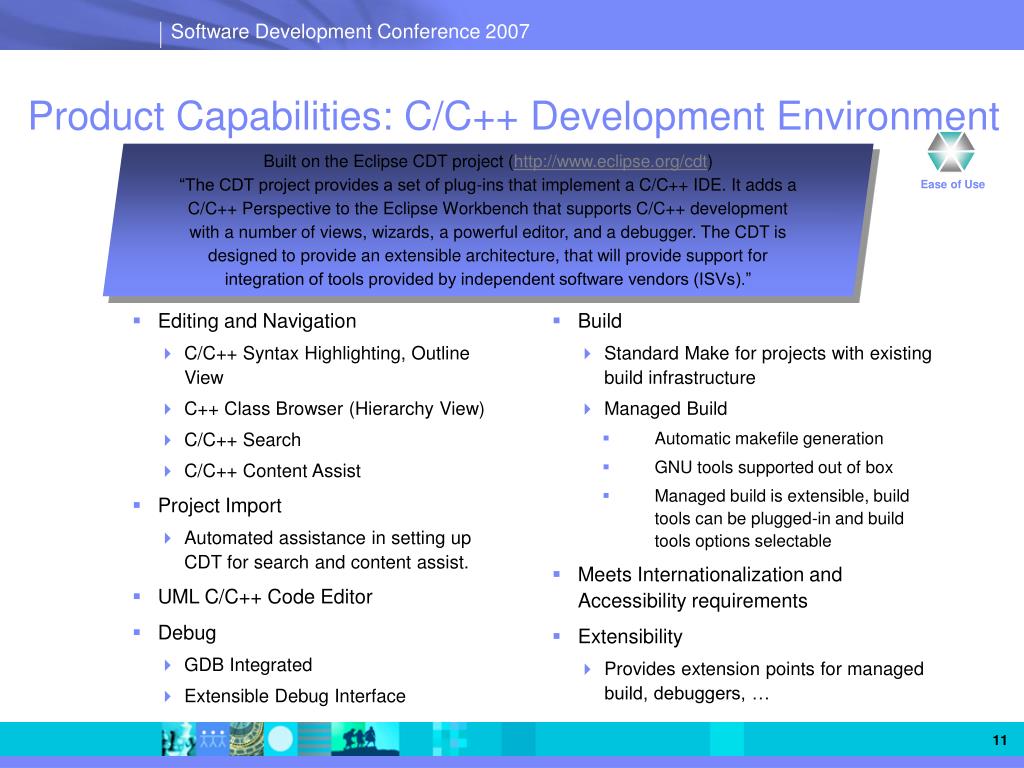
Task: Click 'C/C++ Syntax Highlighting, Outline View' item
Action: pyautogui.click(x=327, y=365)
